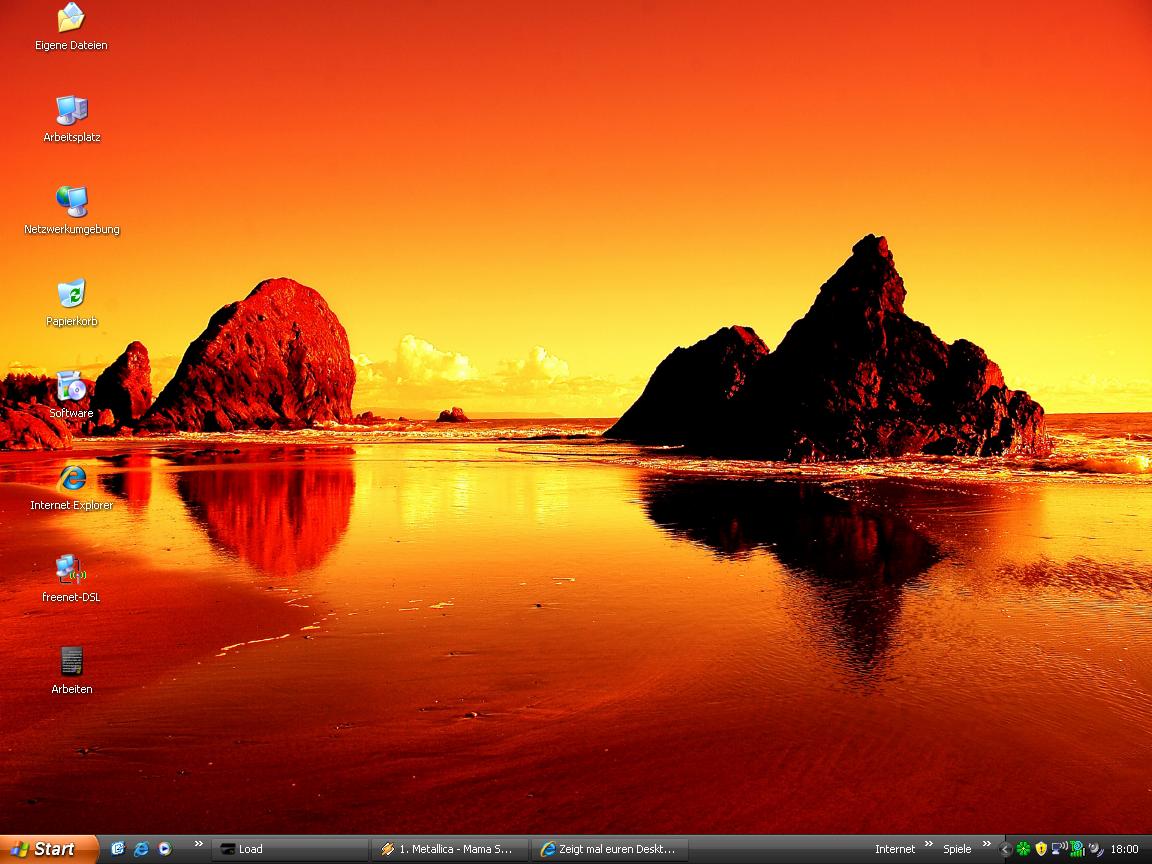Open the signal strength bars tray icon
The width and height of the screenshot is (1152, 864).
tap(1077, 849)
